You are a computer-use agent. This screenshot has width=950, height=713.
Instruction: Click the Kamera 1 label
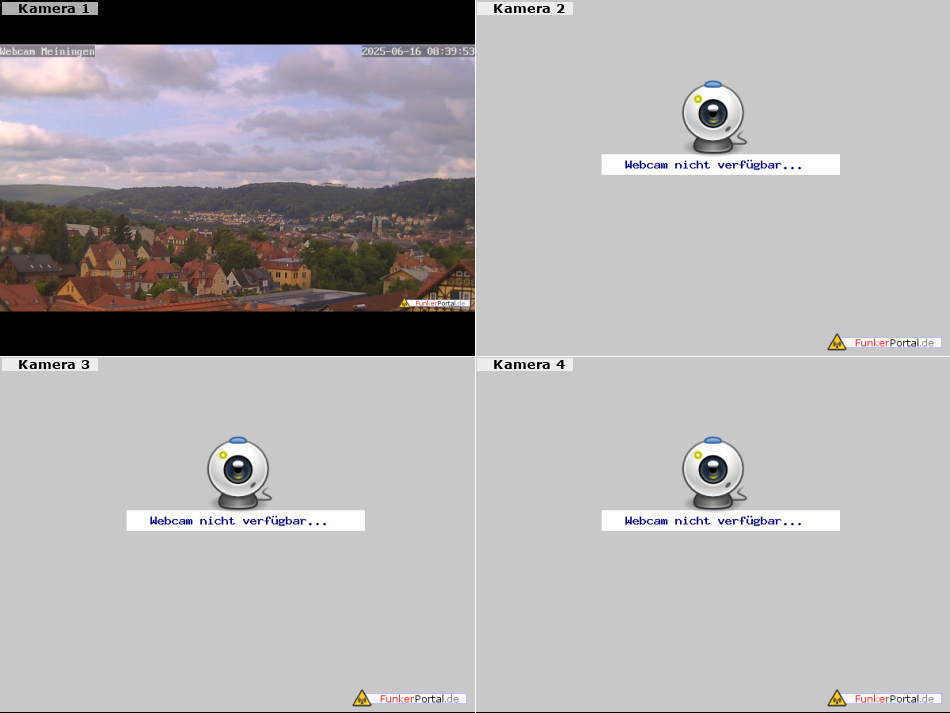[x=49, y=8]
